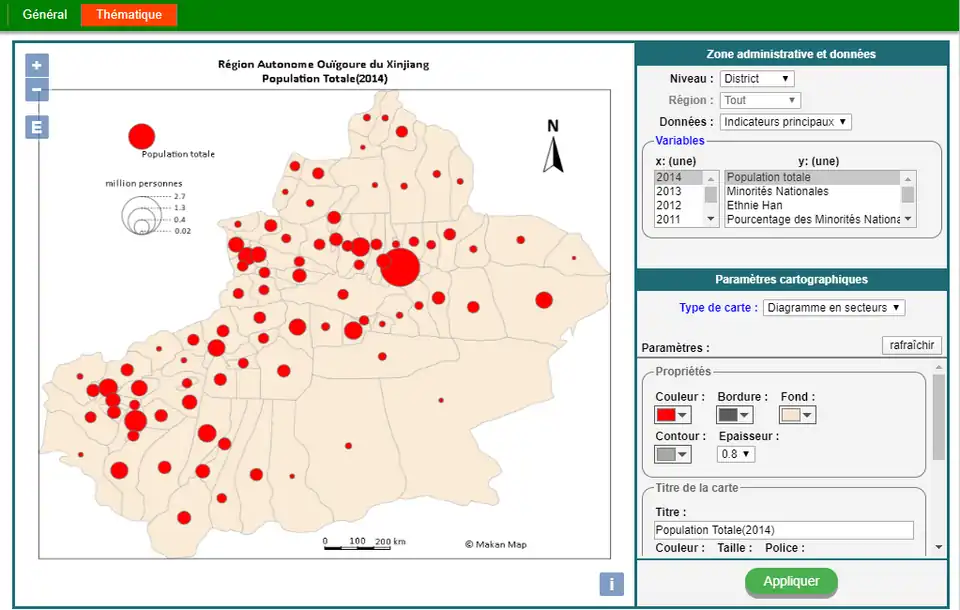Open the Fond background color swatch

point(798,415)
